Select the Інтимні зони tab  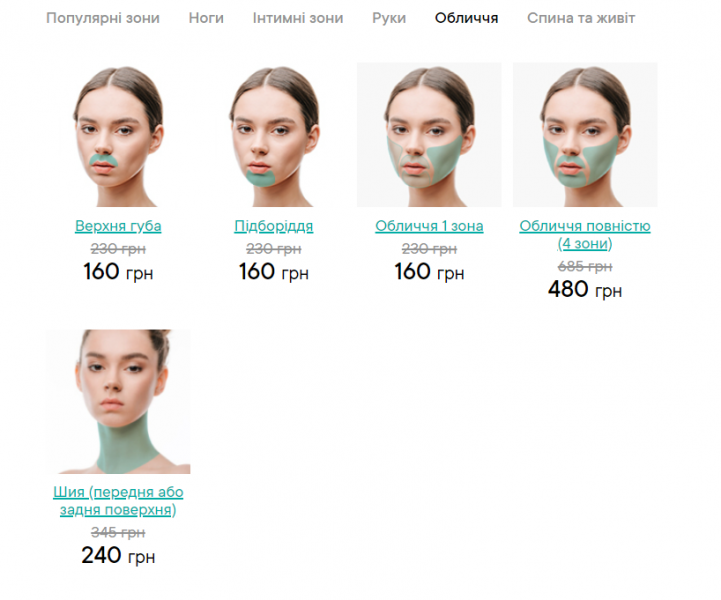298,18
